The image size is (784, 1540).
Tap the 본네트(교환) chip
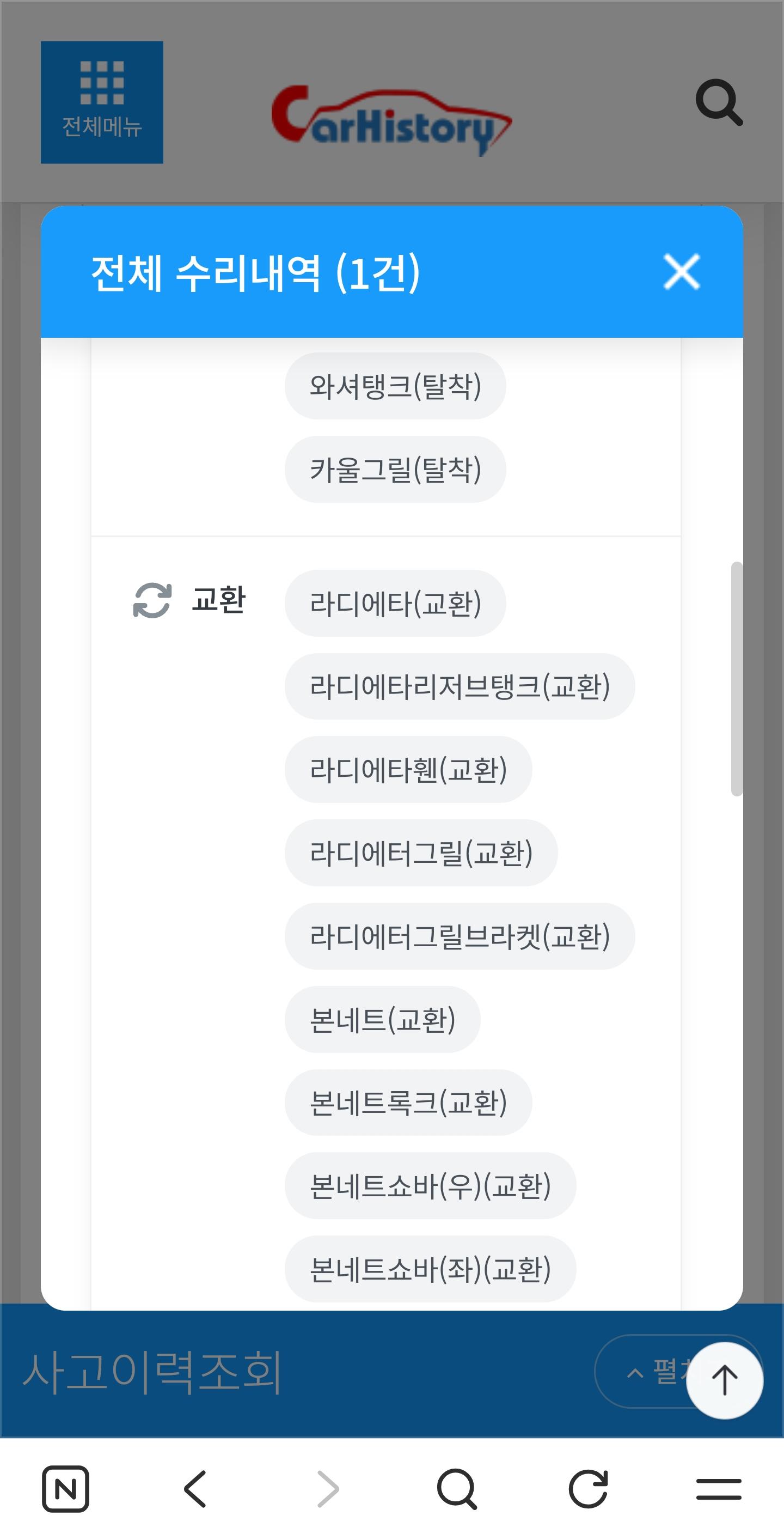point(382,1019)
